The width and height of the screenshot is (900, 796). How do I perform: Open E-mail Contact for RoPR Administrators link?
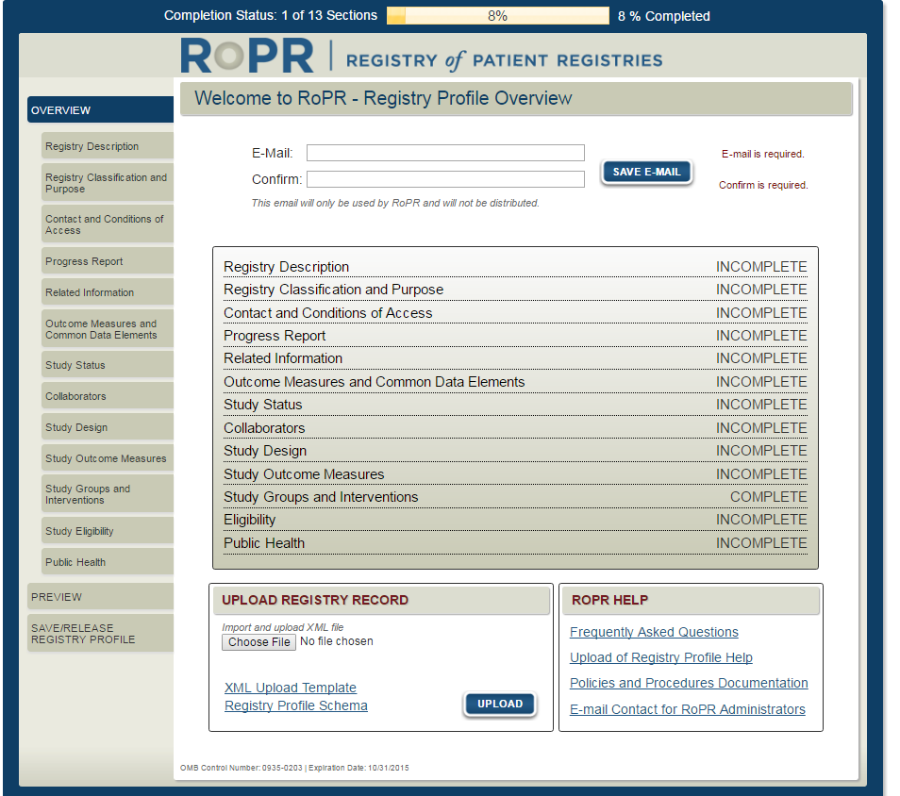pyautogui.click(x=687, y=709)
